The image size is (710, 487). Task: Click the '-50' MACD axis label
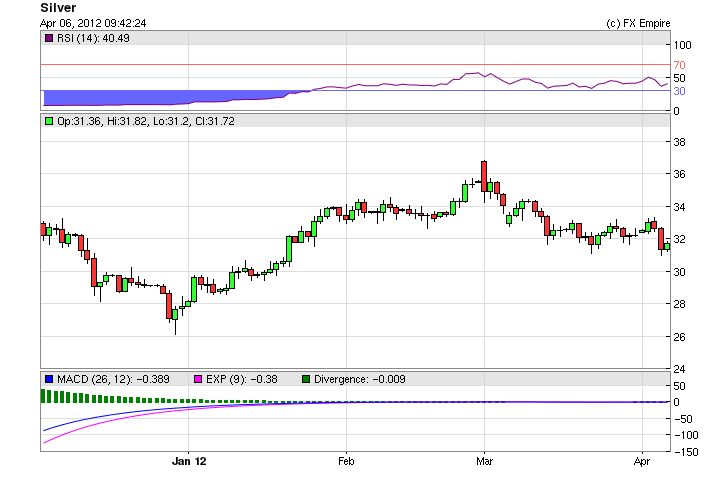coord(683,419)
